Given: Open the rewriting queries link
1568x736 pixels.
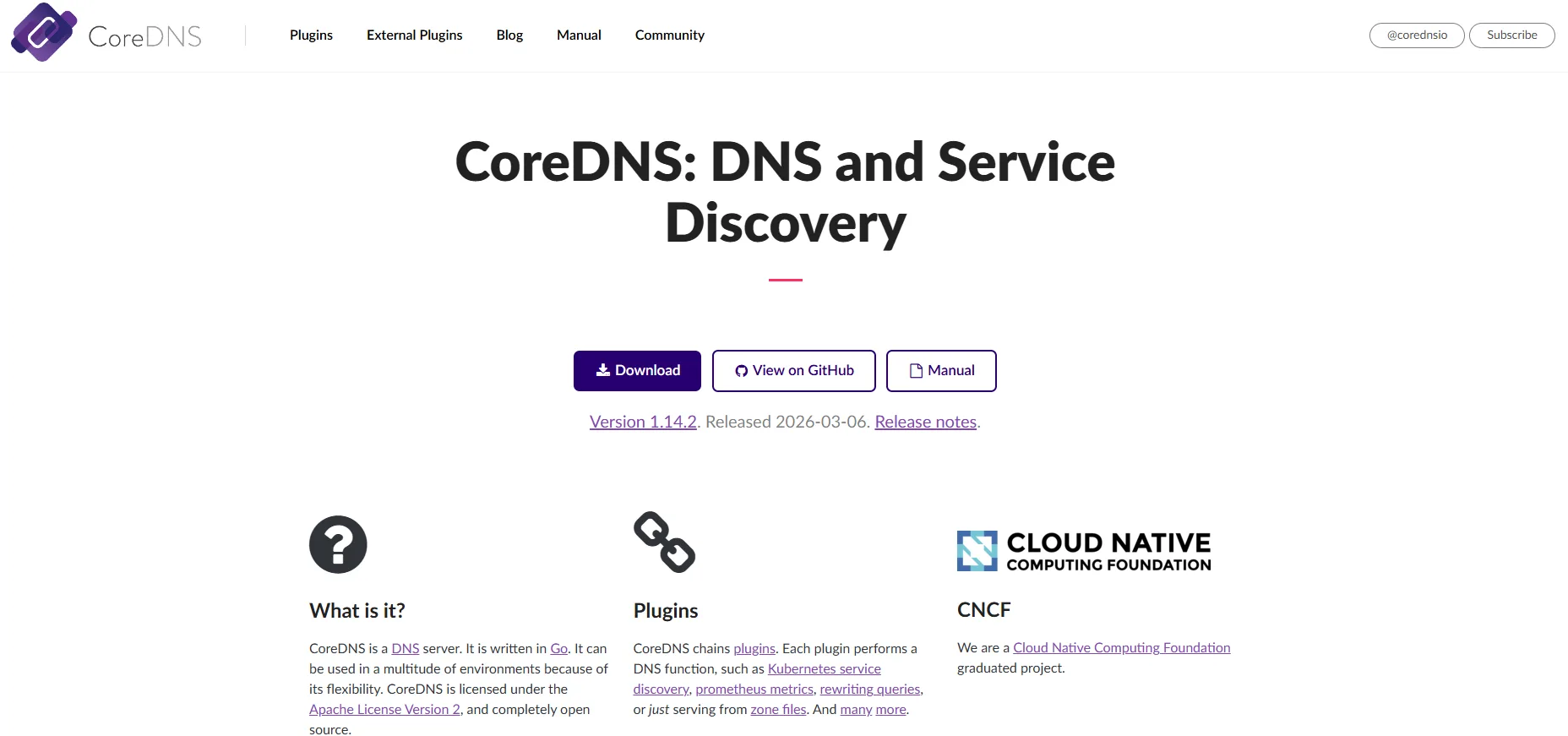Looking at the screenshot, I should point(870,689).
